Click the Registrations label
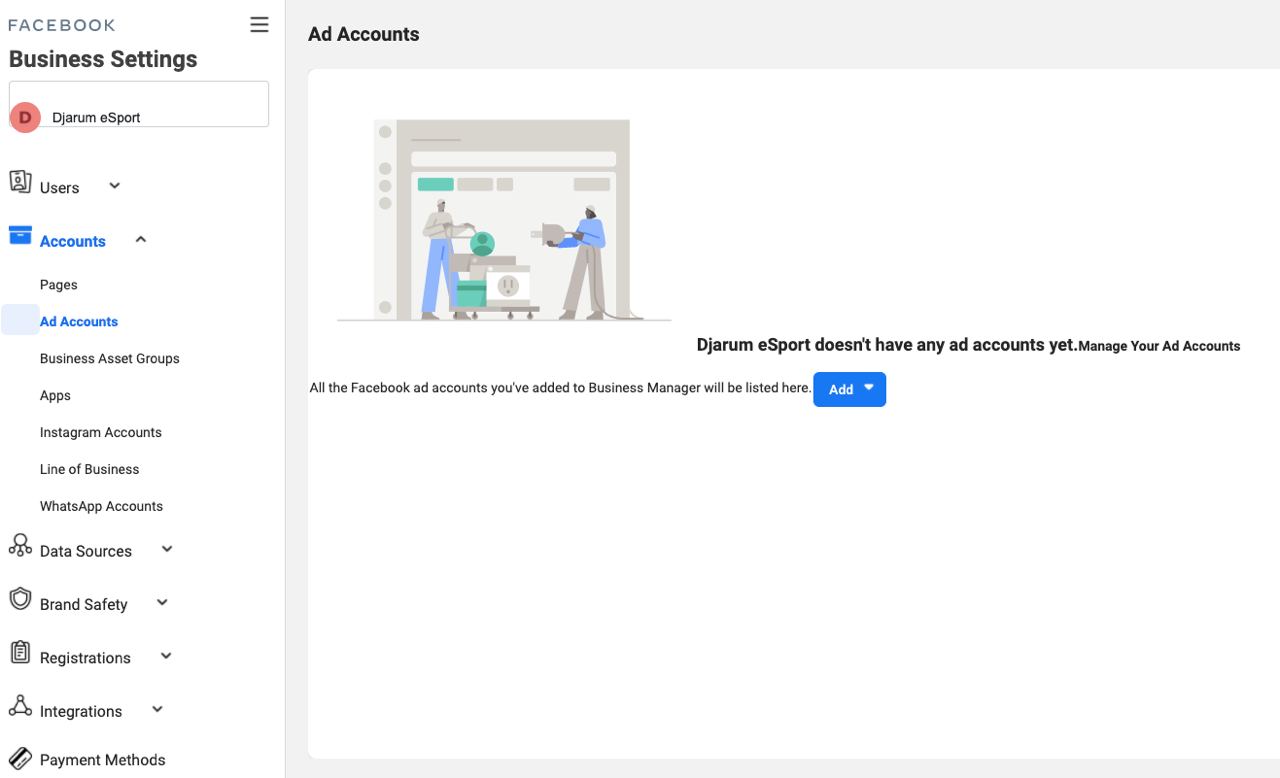The image size is (1280, 778). pyautogui.click(x=86, y=659)
